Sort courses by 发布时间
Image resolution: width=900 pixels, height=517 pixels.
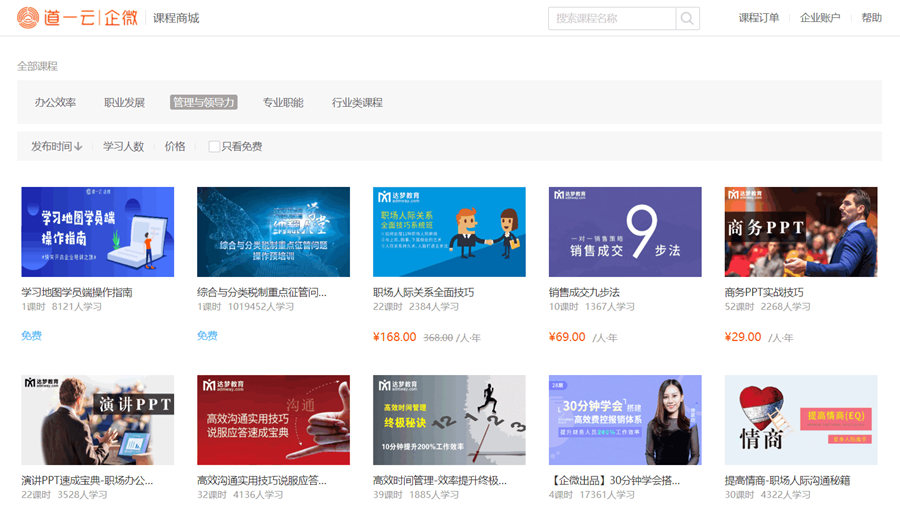click(56, 147)
